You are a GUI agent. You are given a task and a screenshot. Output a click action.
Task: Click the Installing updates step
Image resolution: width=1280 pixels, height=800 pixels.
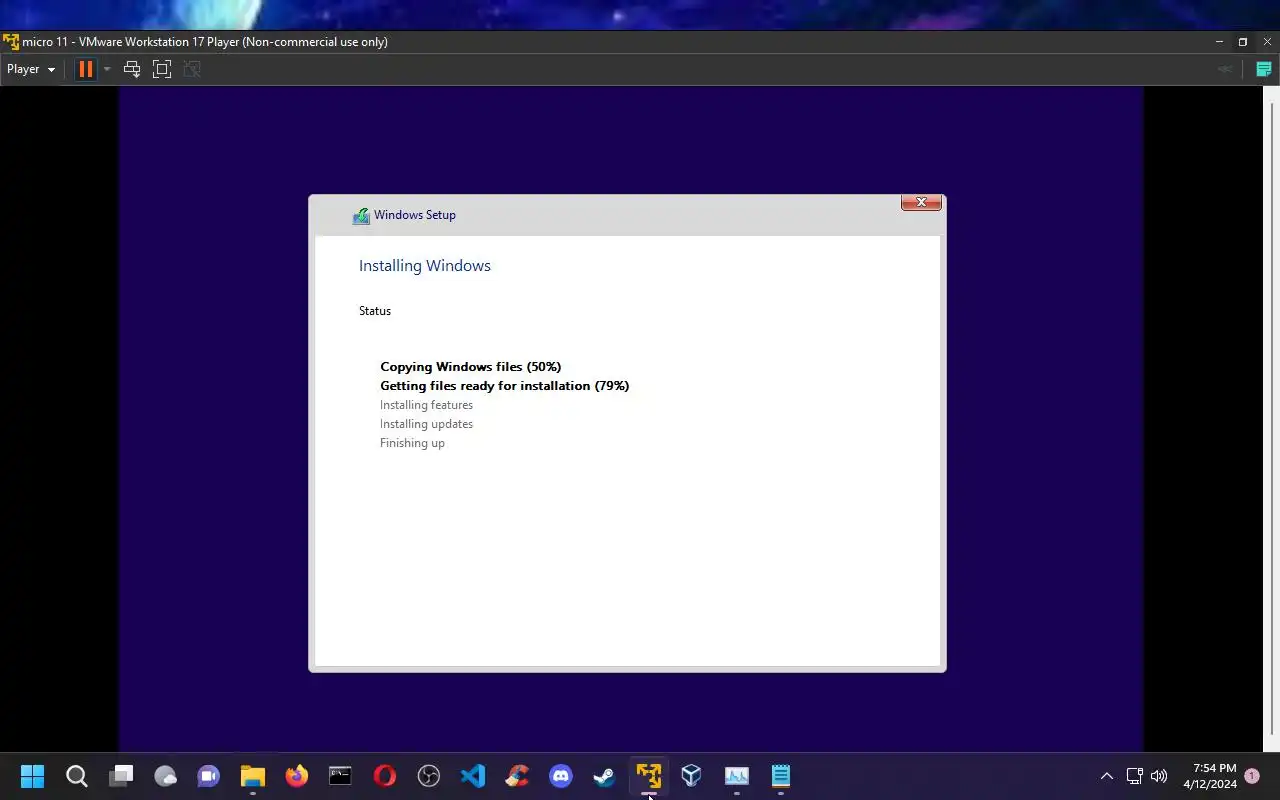tap(426, 424)
